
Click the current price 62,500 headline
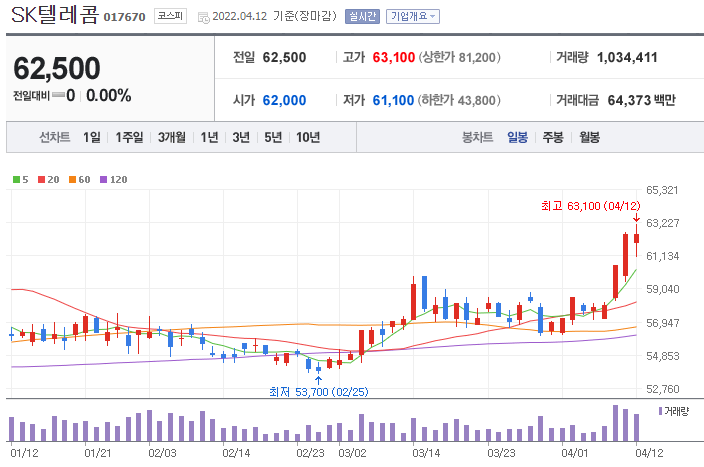(x=57, y=68)
